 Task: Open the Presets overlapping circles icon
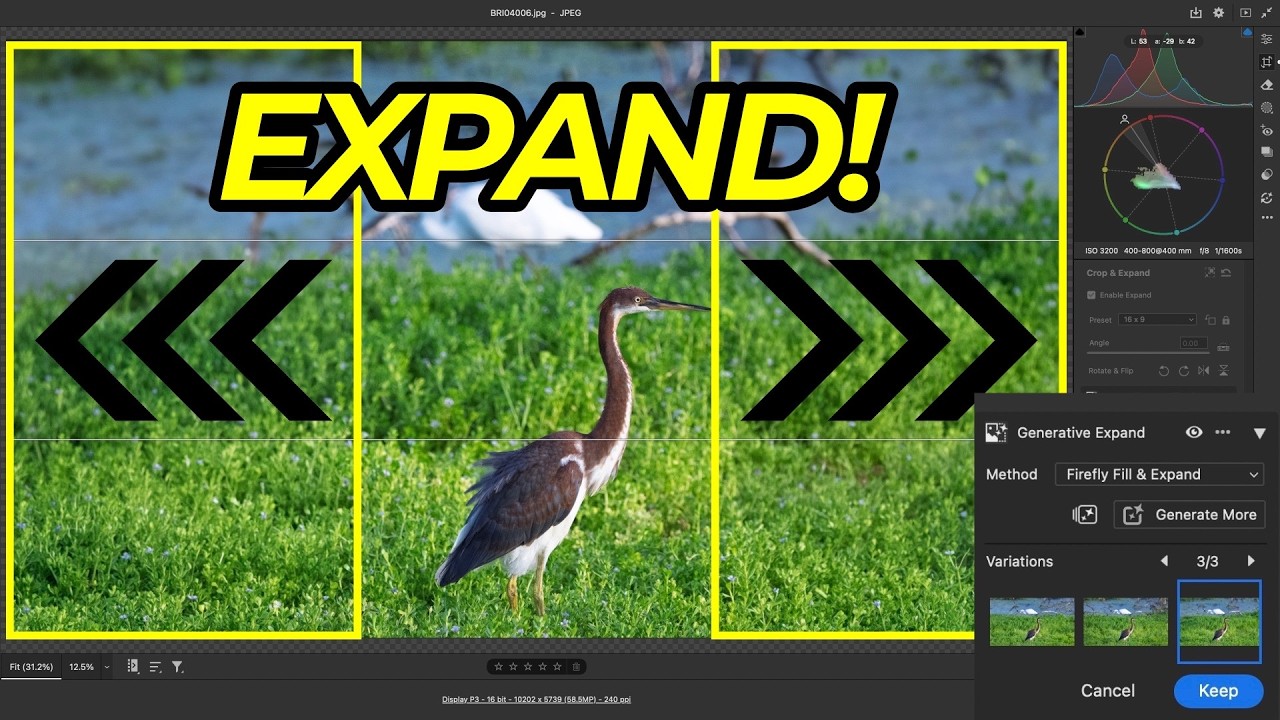(1267, 175)
